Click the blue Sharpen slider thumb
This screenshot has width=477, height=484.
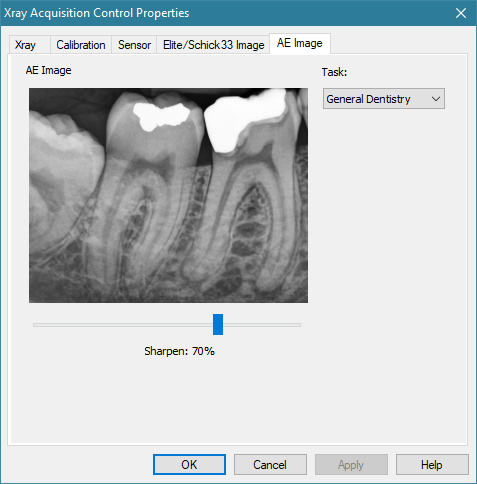pos(218,324)
